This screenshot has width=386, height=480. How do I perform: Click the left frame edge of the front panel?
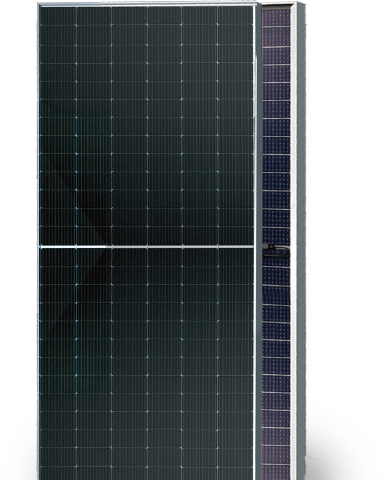pyautogui.click(x=38, y=243)
